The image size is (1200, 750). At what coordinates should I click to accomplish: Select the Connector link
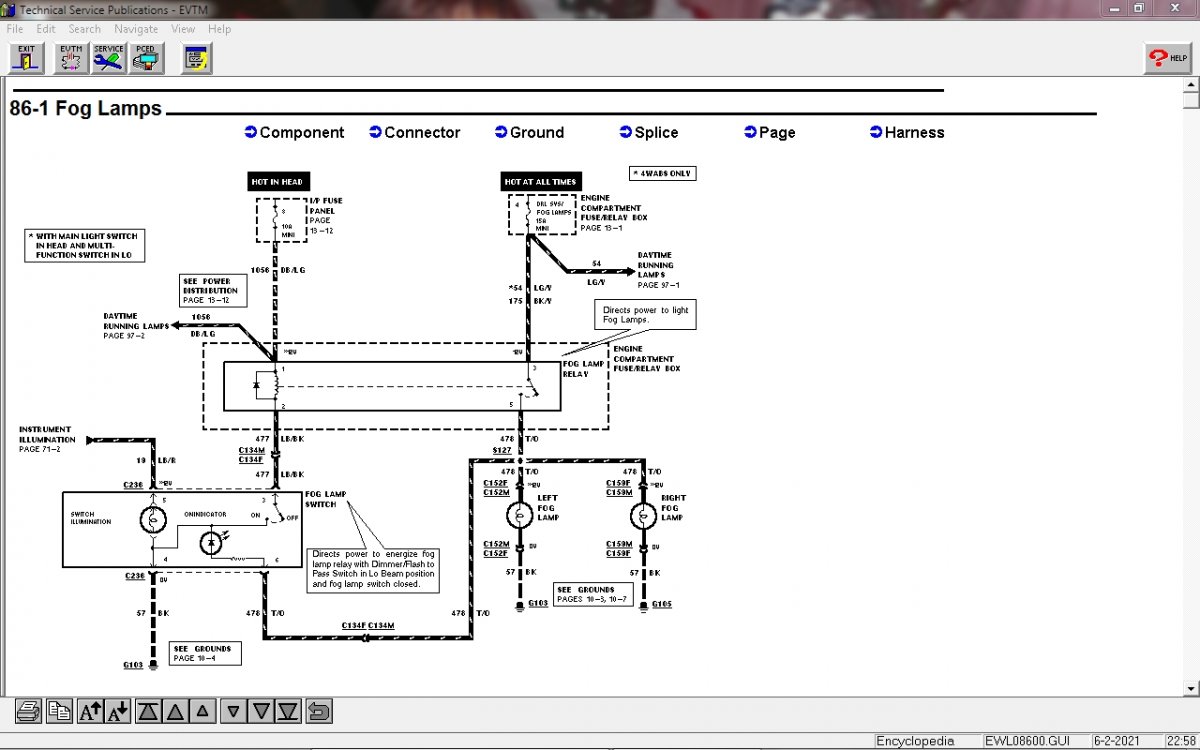click(422, 132)
